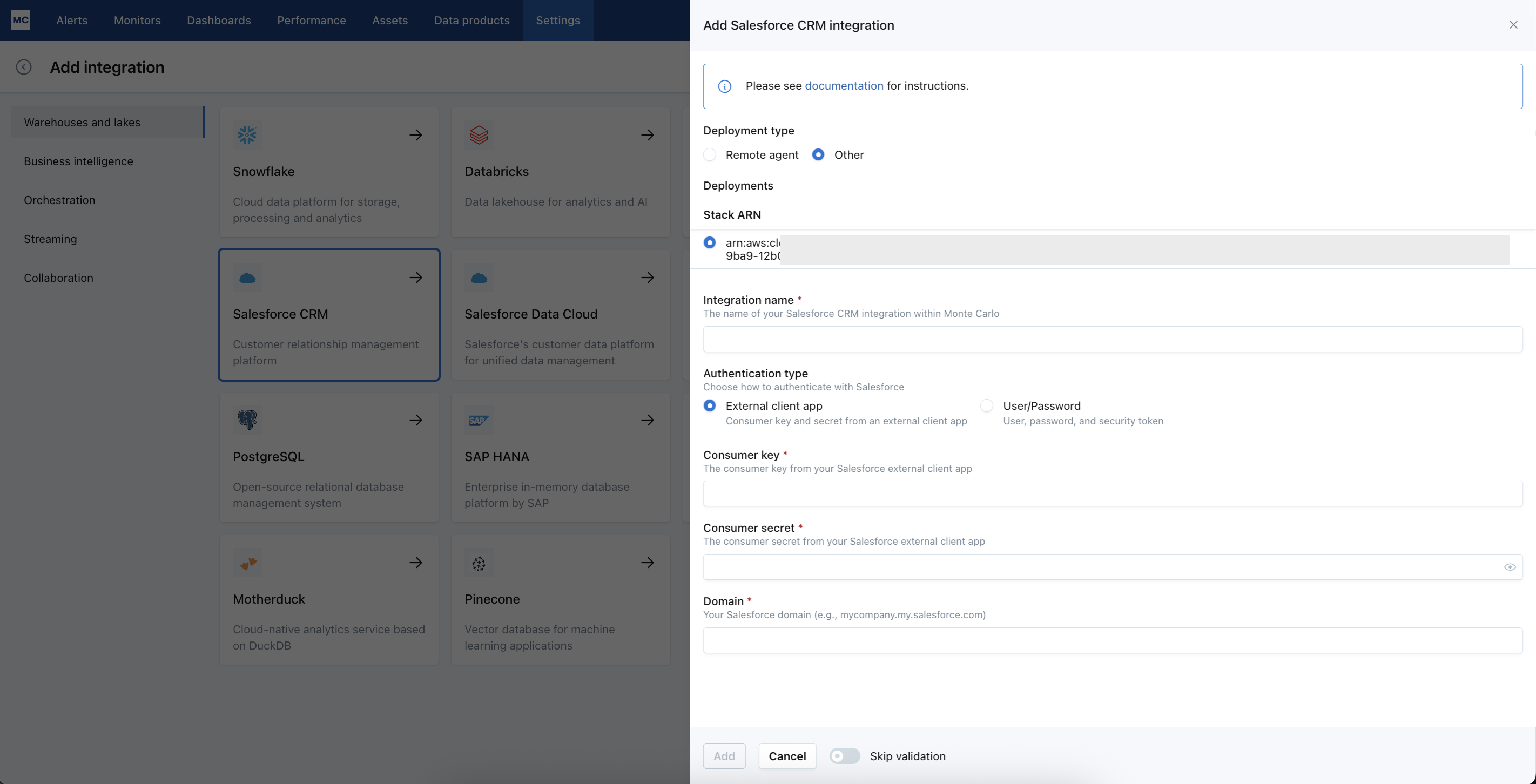Choose External client app authentication

pos(710,405)
